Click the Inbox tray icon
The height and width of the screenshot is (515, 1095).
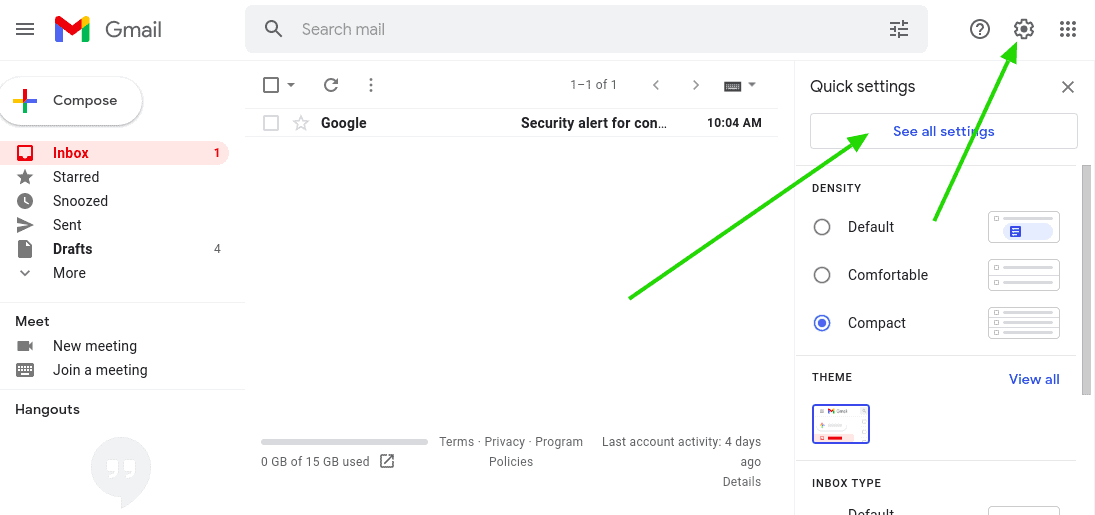coord(25,153)
